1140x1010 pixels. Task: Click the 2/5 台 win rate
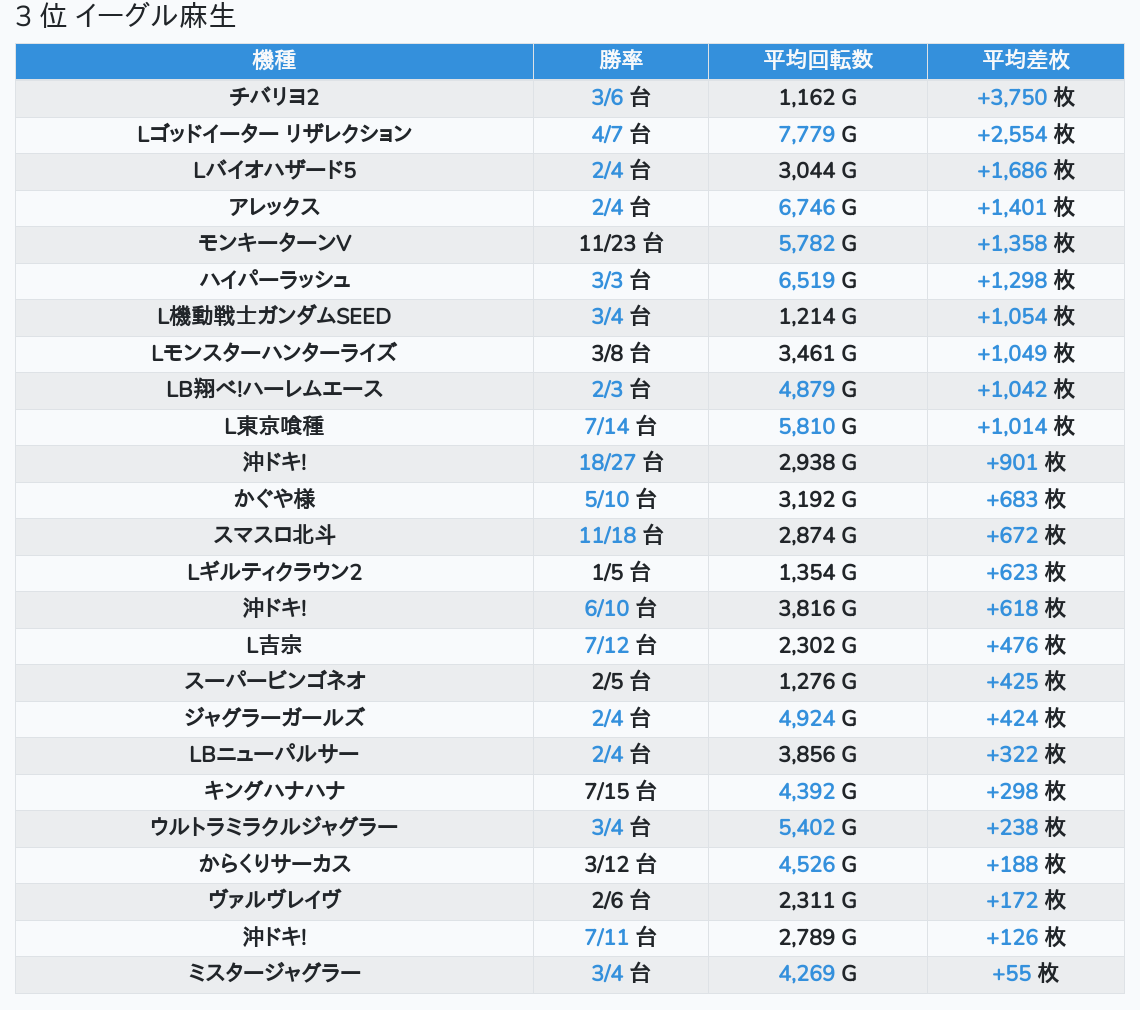click(x=621, y=681)
